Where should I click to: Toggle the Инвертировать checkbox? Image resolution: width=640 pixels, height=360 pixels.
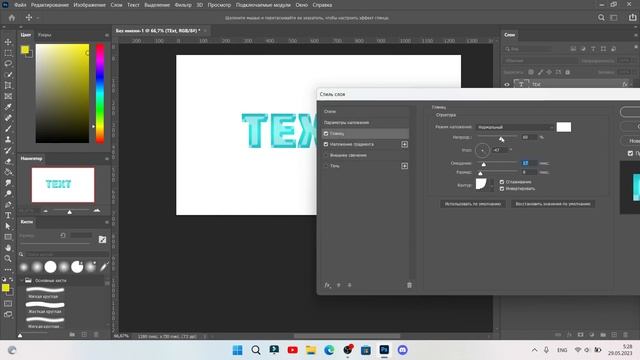click(502, 189)
